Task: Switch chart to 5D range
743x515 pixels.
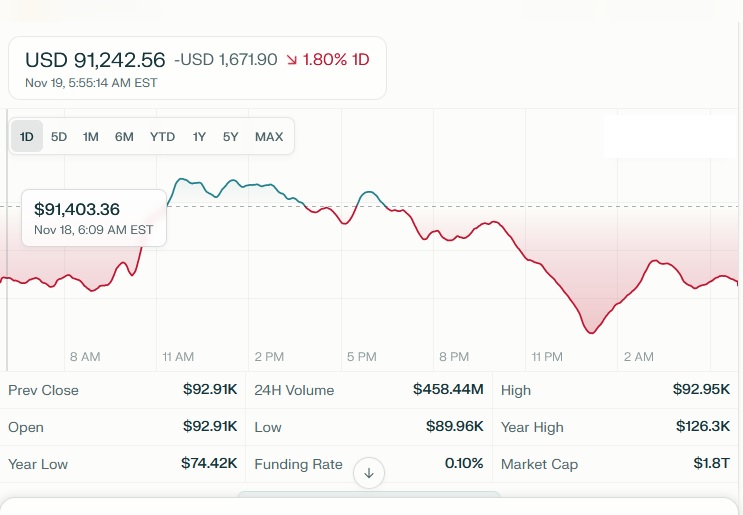Action: 59,137
